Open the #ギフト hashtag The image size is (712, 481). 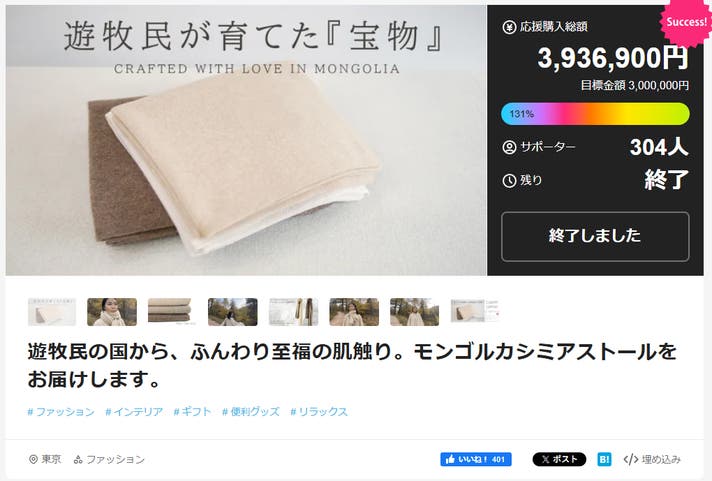click(x=193, y=412)
